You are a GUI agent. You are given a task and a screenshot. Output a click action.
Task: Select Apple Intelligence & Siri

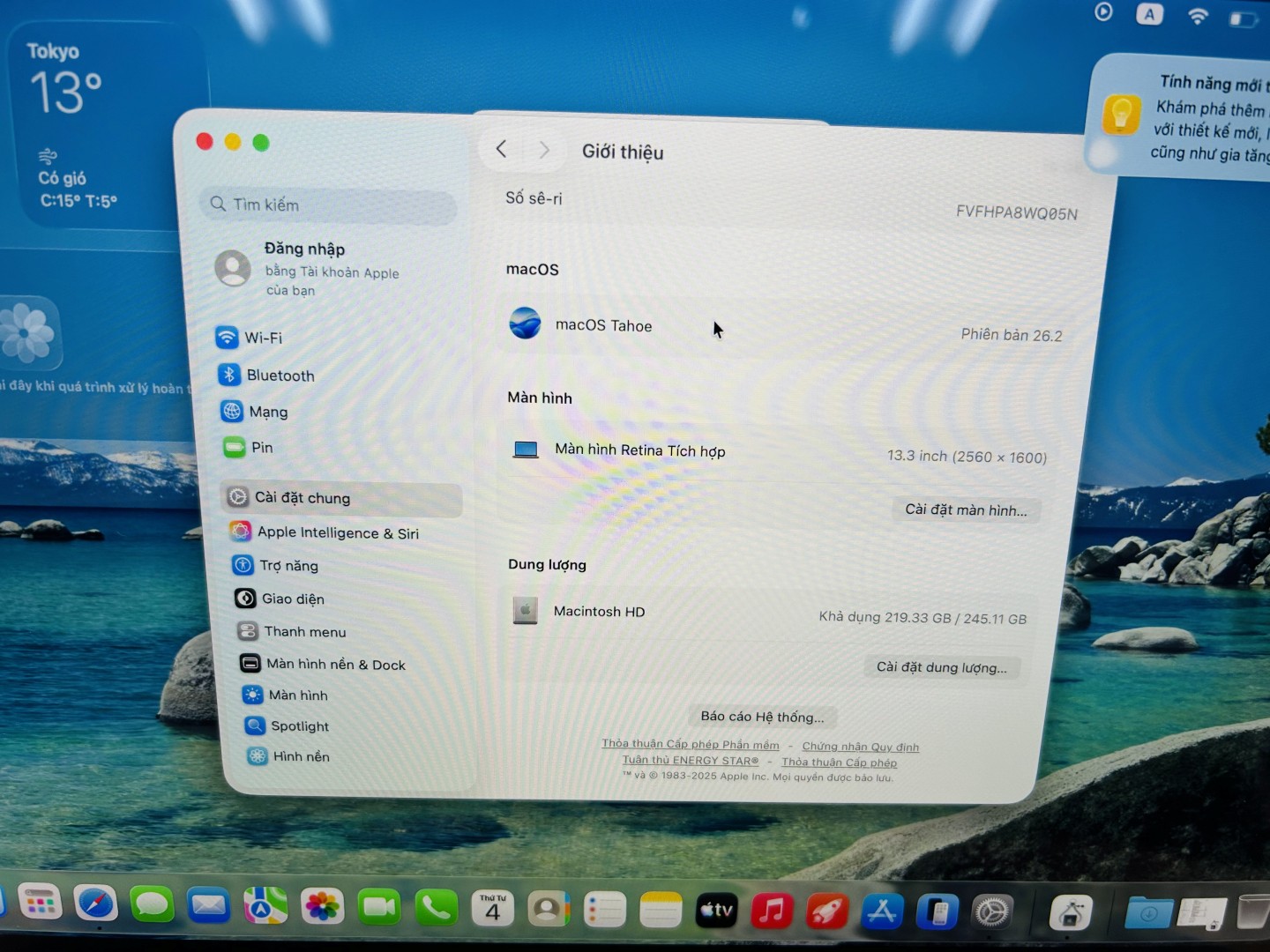337,532
